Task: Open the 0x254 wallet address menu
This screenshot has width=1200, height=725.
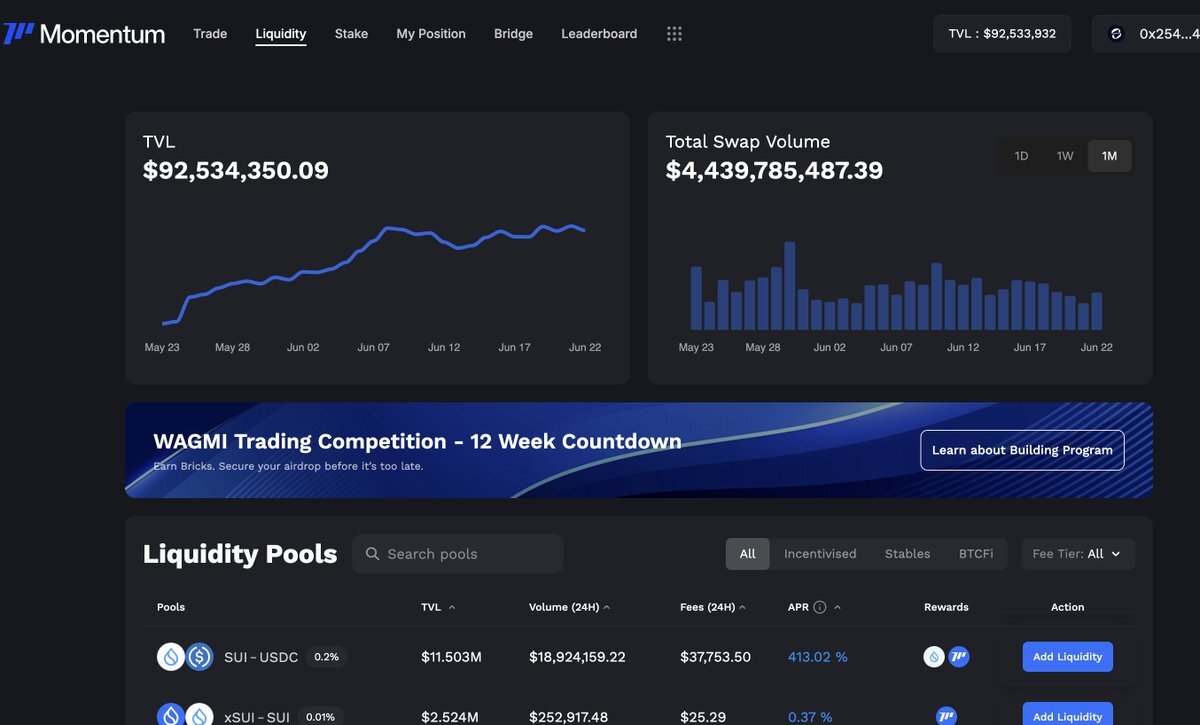Action: point(1146,34)
